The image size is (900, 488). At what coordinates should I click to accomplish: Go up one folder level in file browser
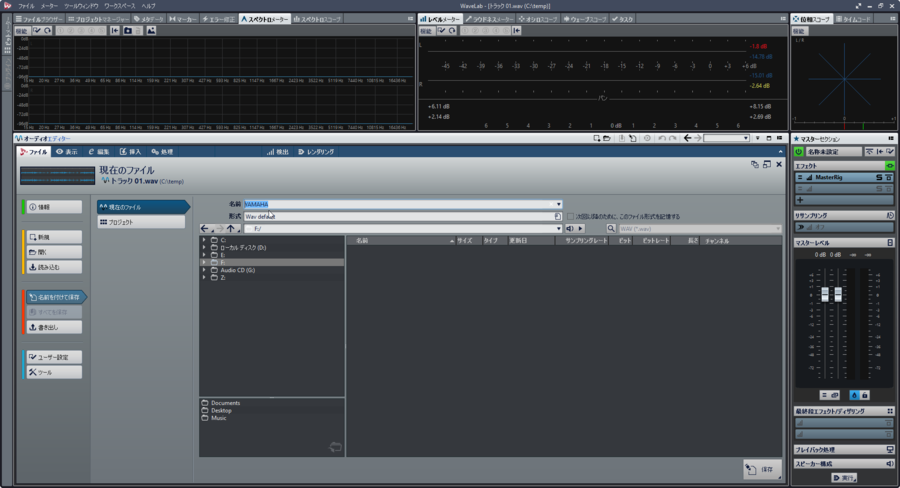click(231, 228)
